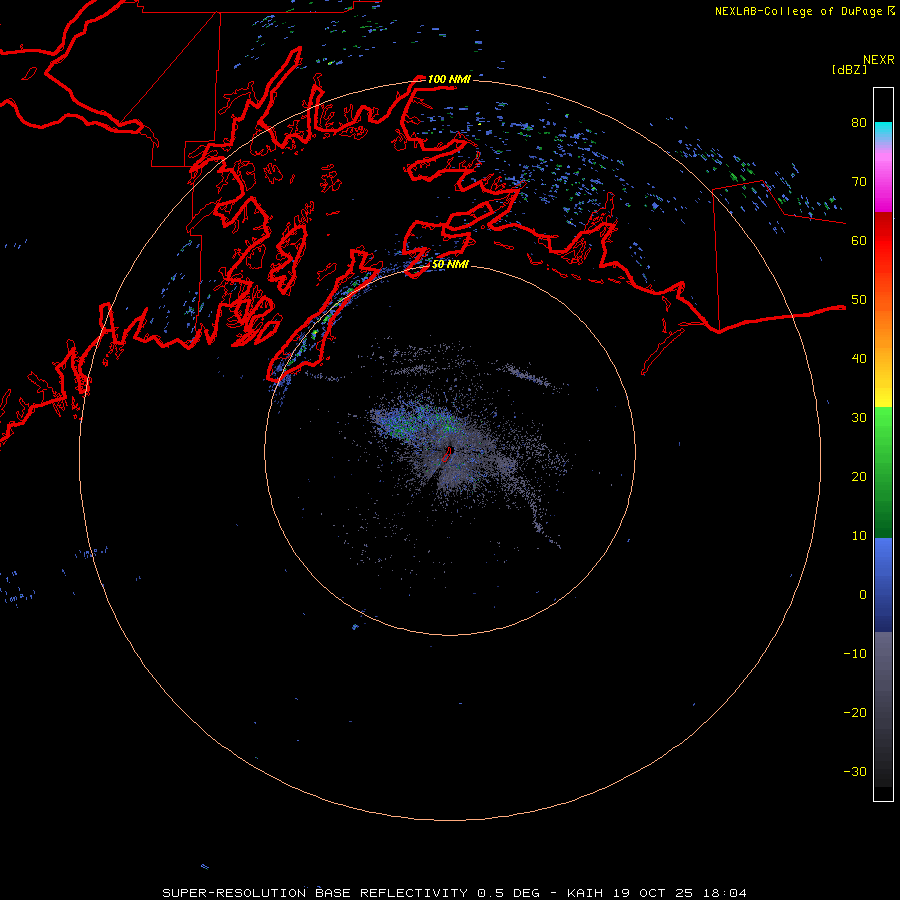Click the NEXR legend title
This screenshot has height=900, width=900.
[x=879, y=60]
